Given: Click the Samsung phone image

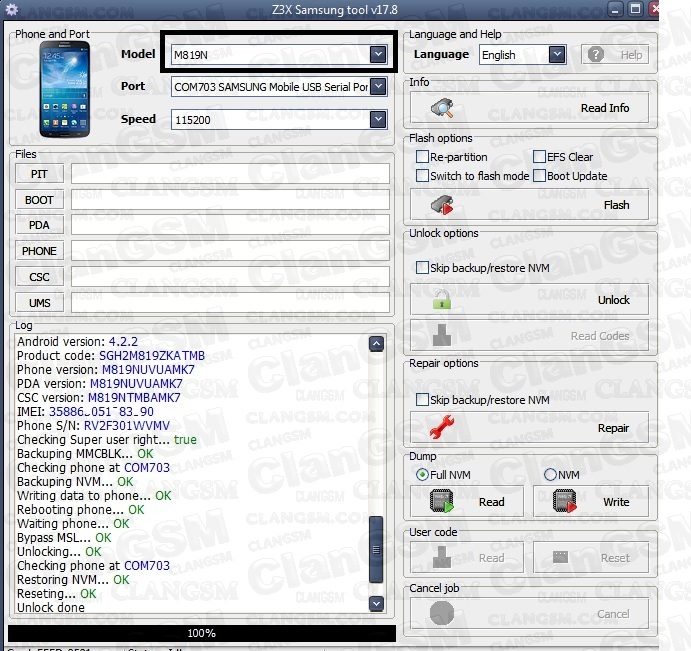Looking at the screenshot, I should pos(65,89).
